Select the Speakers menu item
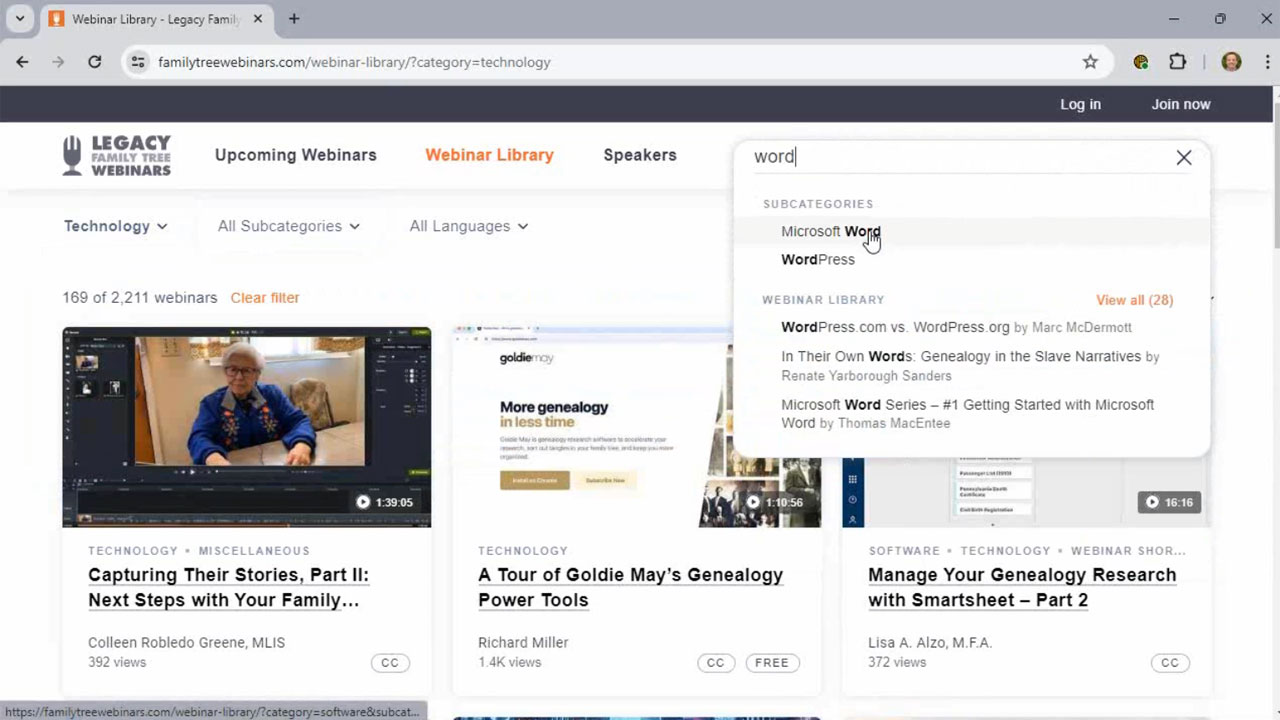The width and height of the screenshot is (1280, 720). (x=640, y=155)
